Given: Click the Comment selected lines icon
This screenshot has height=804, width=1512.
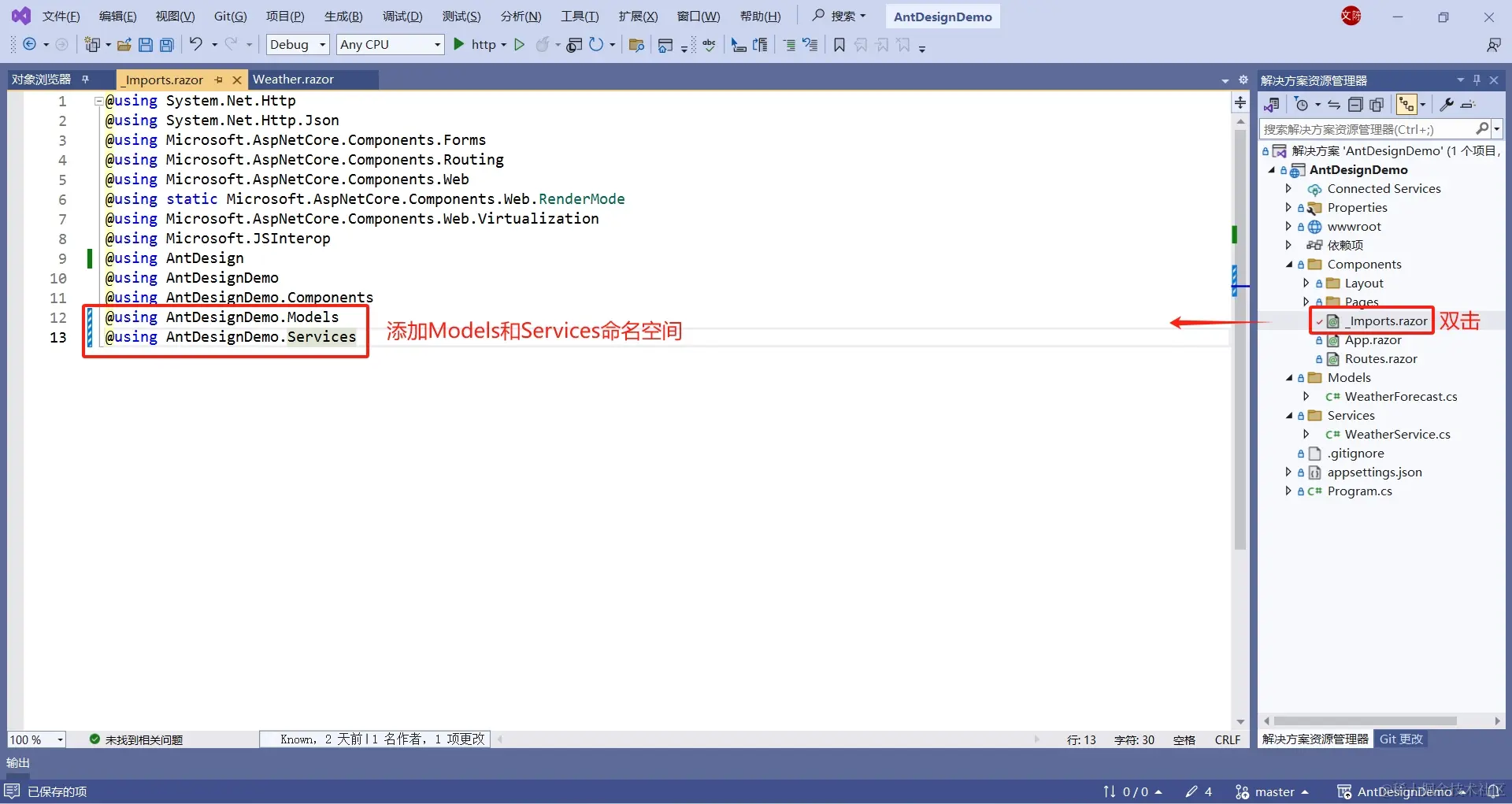Looking at the screenshot, I should click(789, 45).
